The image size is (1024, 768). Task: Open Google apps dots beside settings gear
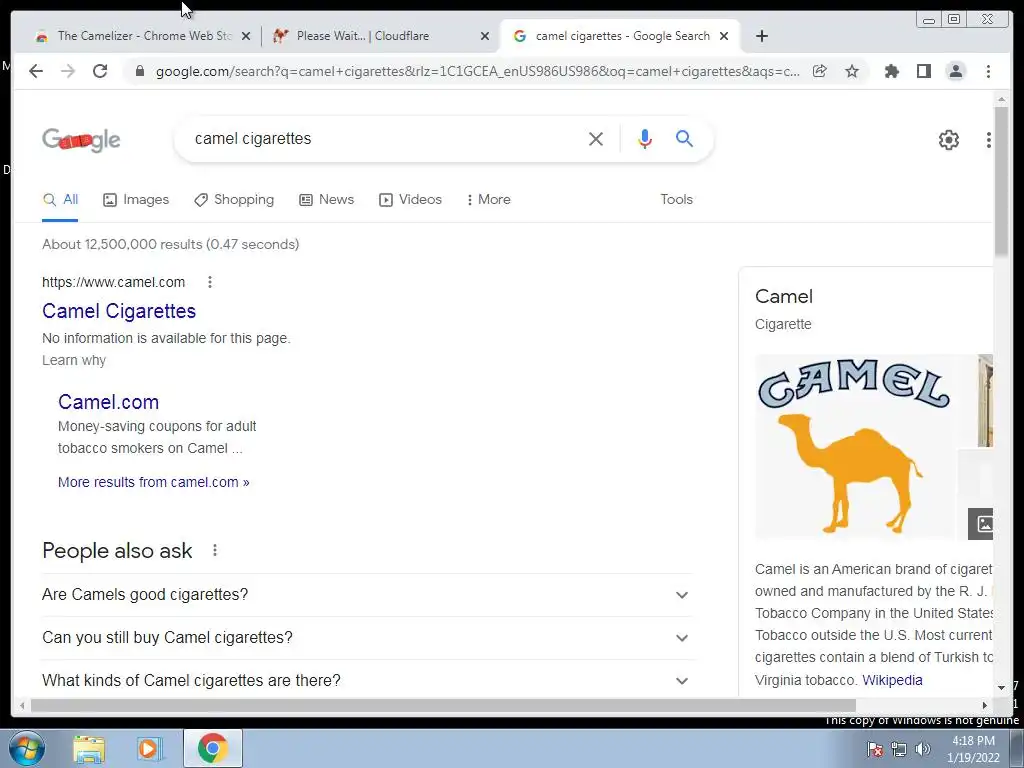pos(988,140)
